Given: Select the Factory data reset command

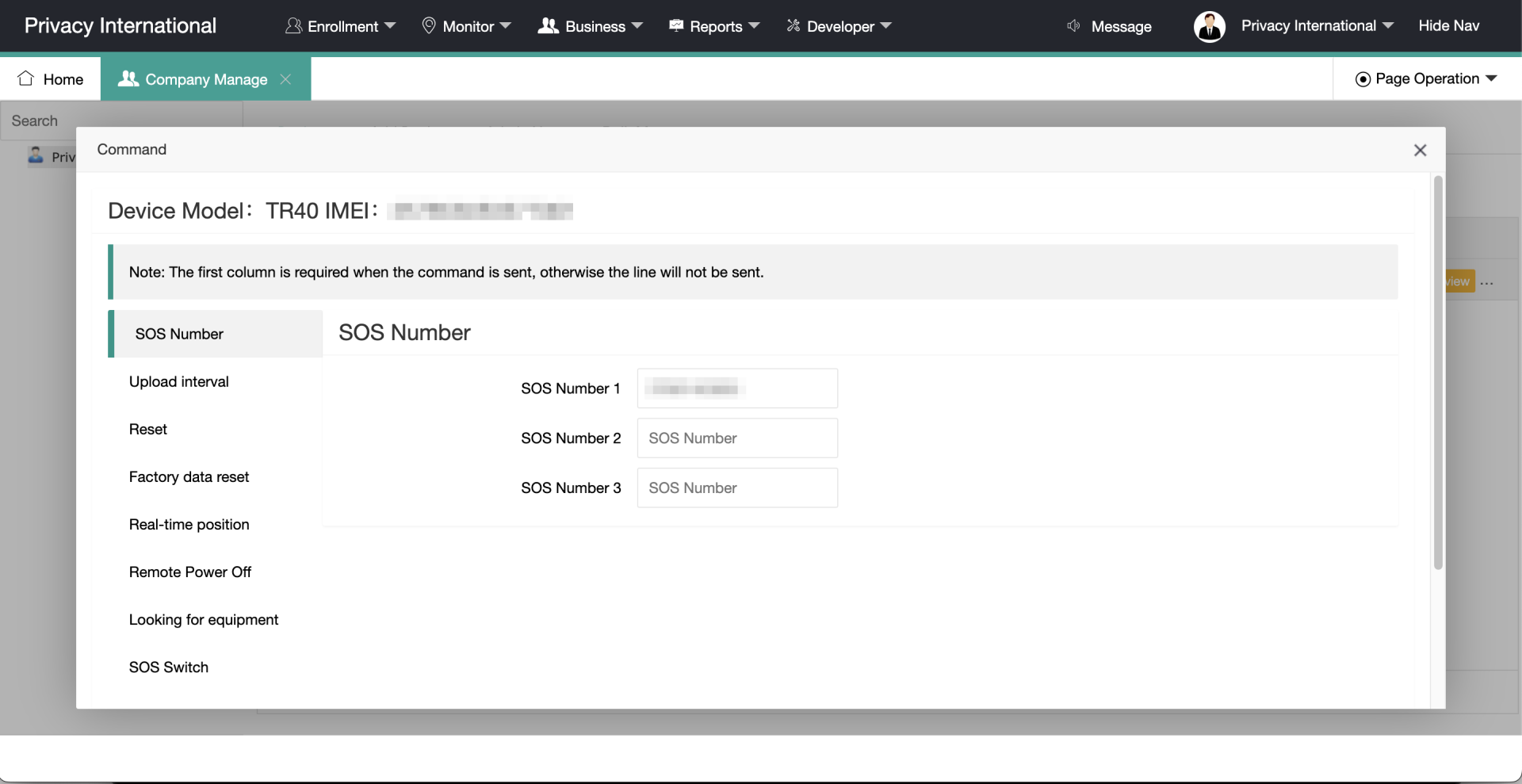Looking at the screenshot, I should (189, 476).
